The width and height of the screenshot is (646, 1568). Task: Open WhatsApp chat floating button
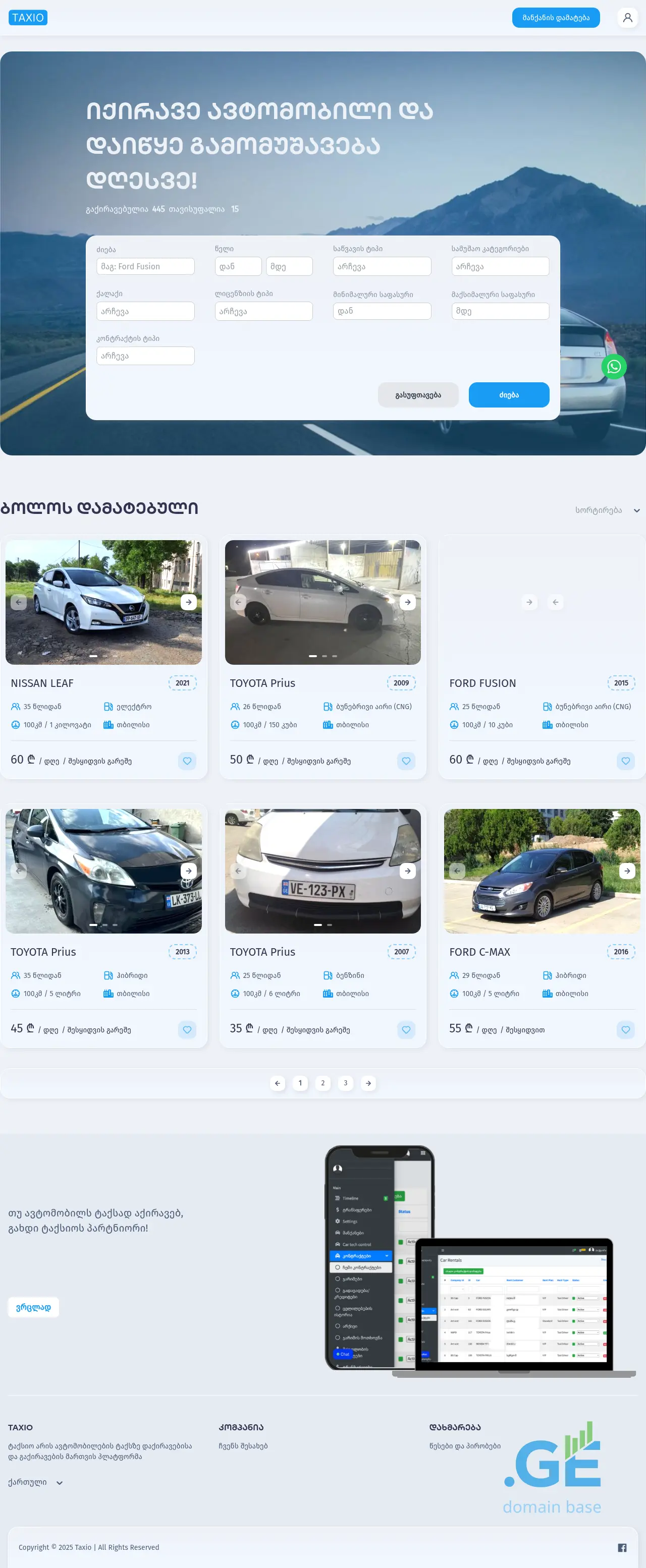[613, 367]
